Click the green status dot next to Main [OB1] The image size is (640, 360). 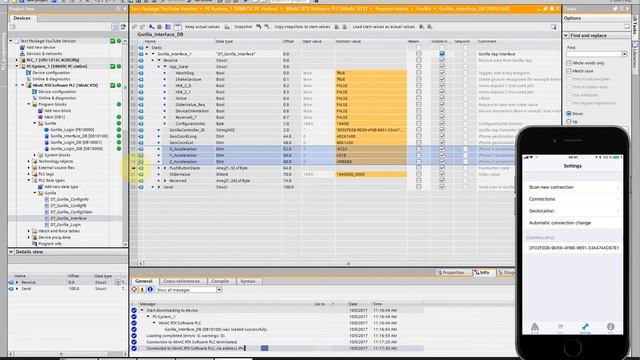(x=119, y=117)
